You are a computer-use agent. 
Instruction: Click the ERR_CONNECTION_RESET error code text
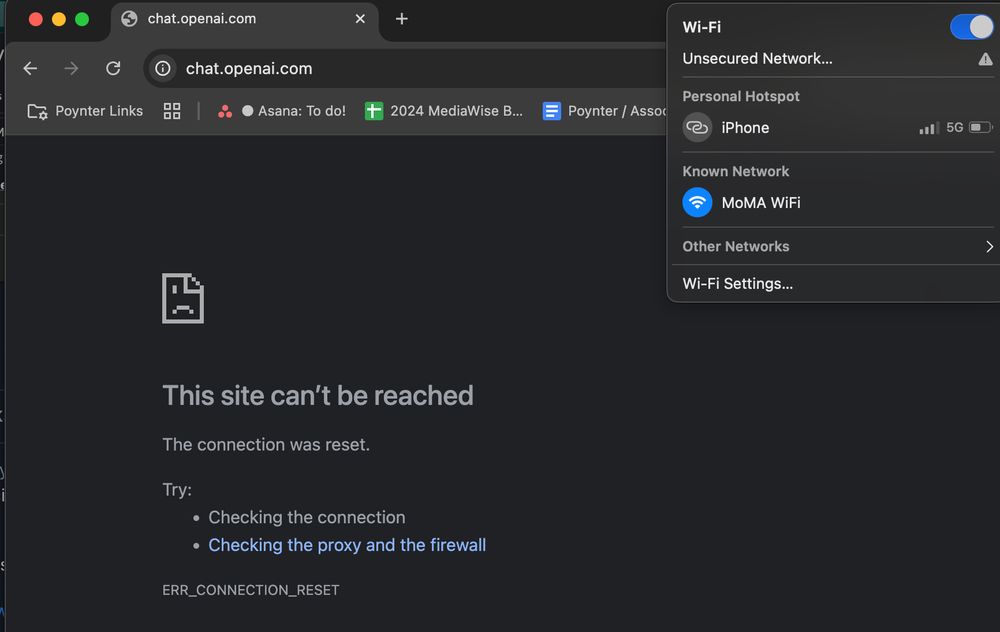[251, 591]
